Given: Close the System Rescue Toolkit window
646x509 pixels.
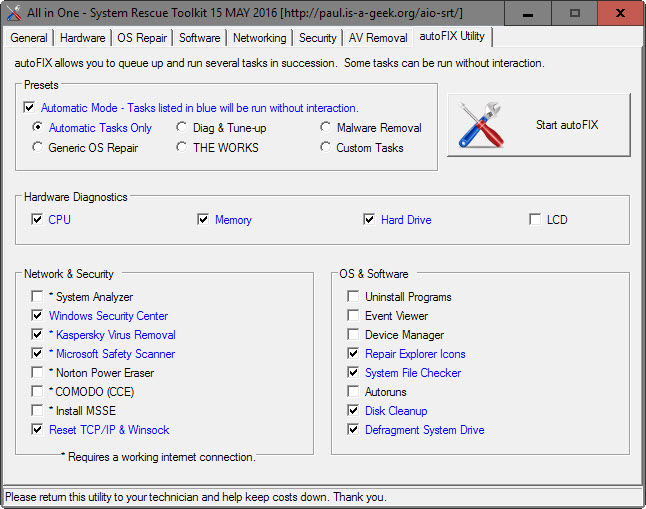Looking at the screenshot, I should 620,13.
